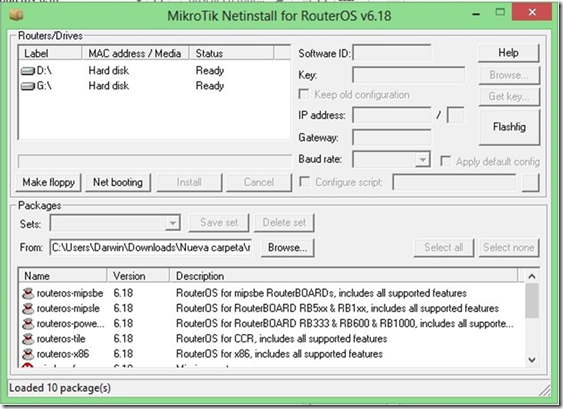This screenshot has height=409, width=563.
Task: Click 'Loaded 10 package(s)' status bar text
Action: 60,388
